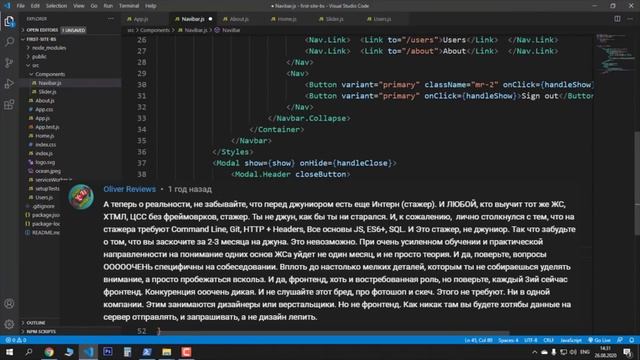Screen dimensions: 640x360
Task: Open App.css in the file tree
Action: pyautogui.click(x=44, y=109)
